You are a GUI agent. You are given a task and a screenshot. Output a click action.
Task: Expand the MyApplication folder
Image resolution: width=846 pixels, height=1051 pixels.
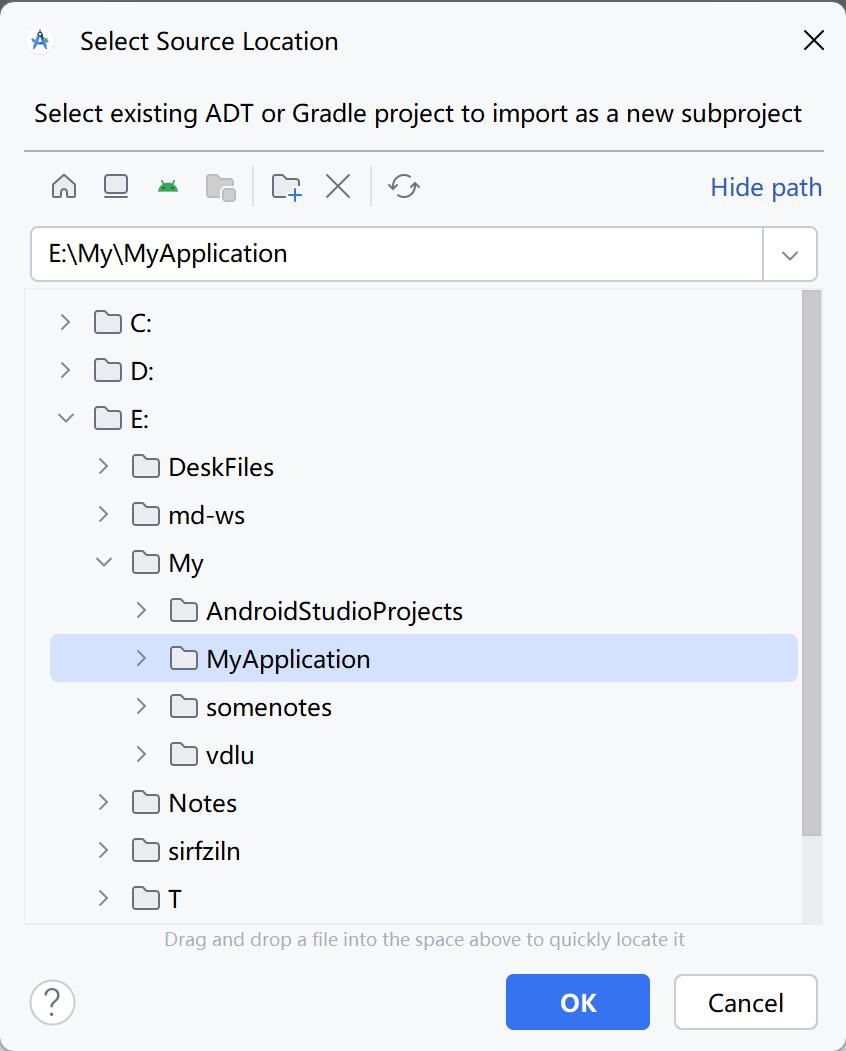tap(142, 659)
